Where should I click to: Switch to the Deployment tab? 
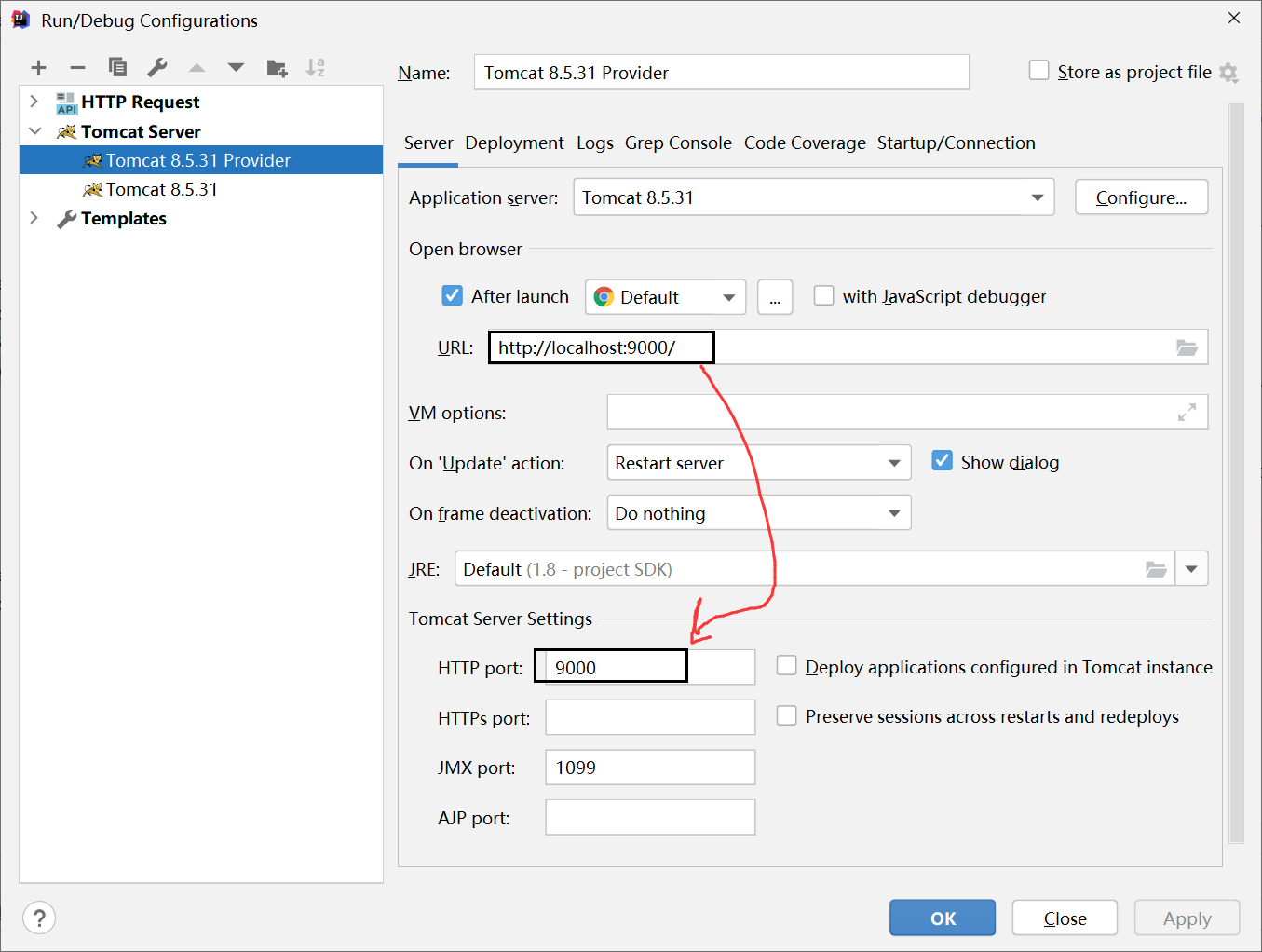click(514, 143)
